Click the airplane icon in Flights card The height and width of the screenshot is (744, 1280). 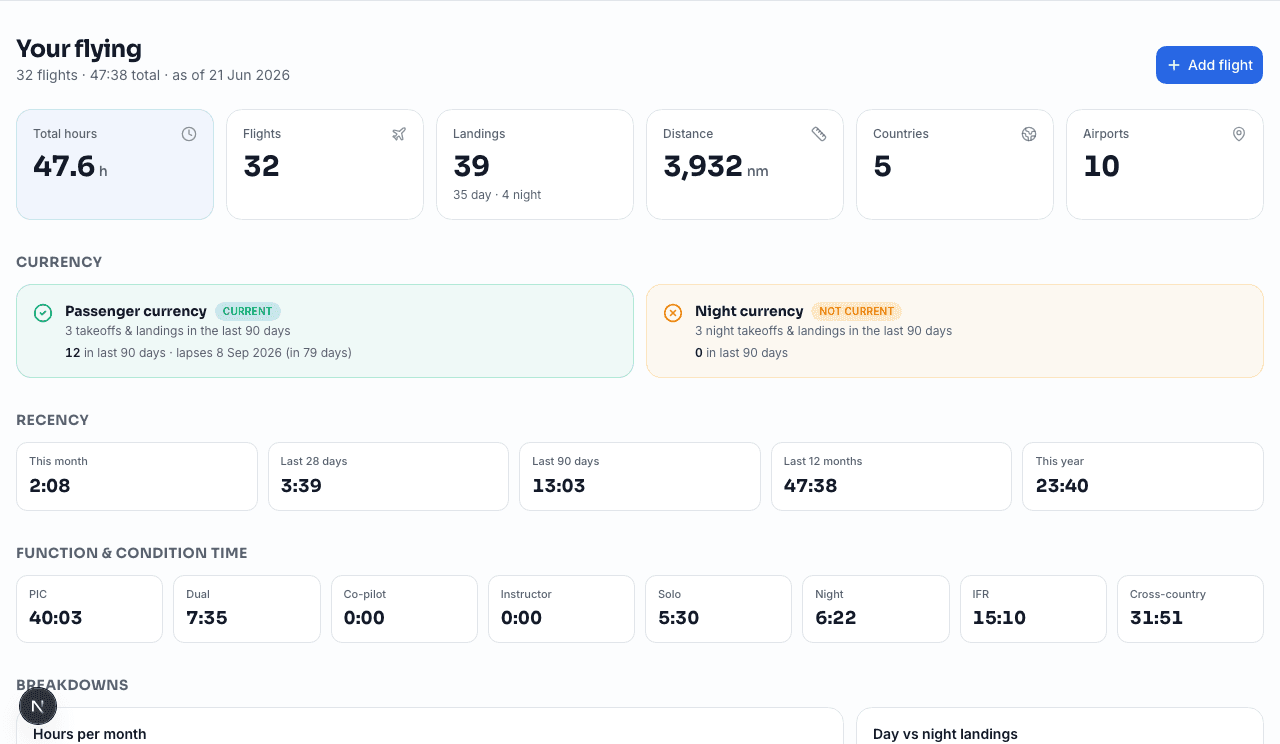(x=399, y=134)
